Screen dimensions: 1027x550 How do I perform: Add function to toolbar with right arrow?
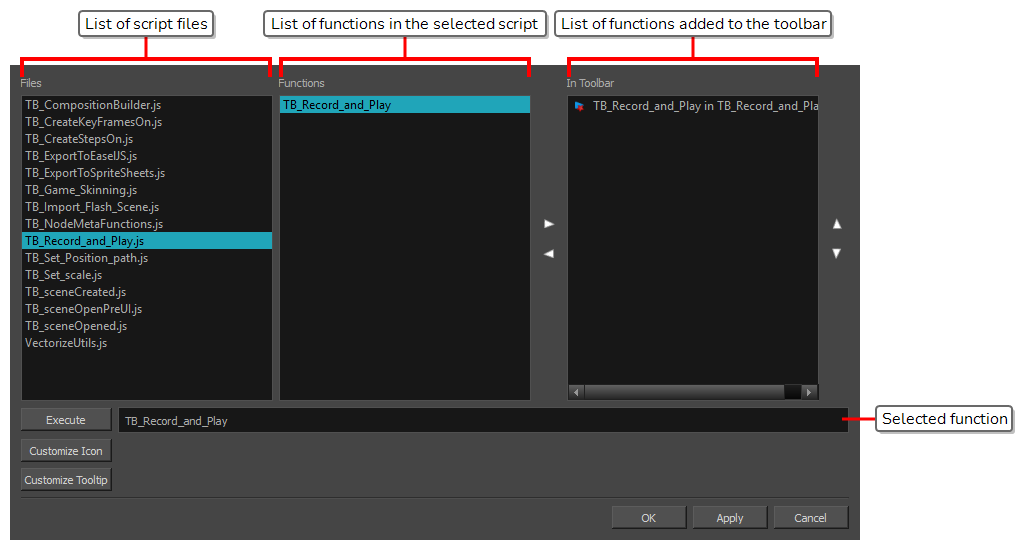[x=549, y=224]
